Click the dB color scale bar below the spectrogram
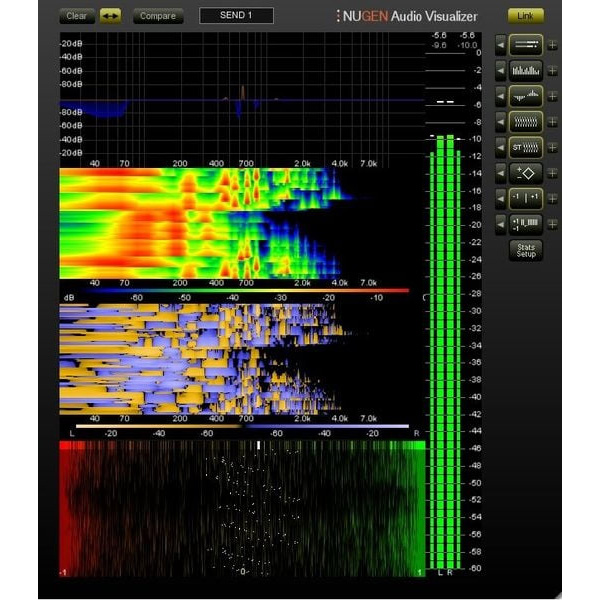 245,291
